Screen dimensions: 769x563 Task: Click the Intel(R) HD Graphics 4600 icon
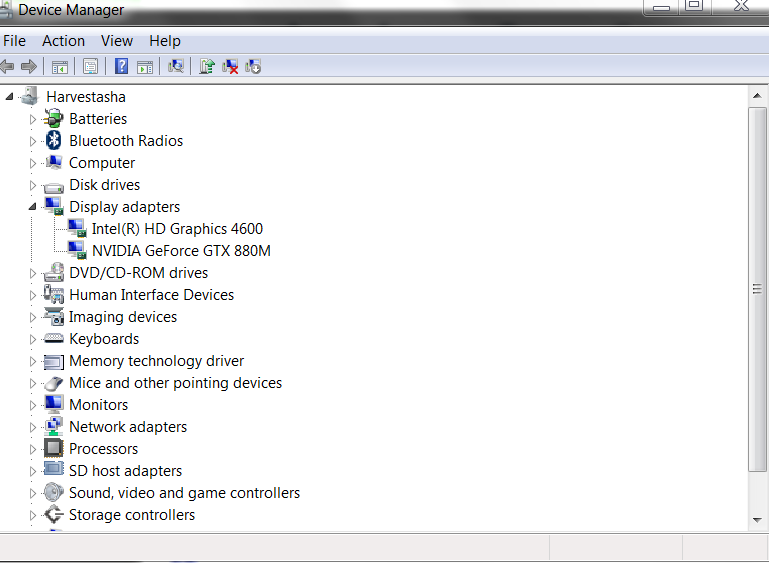pos(77,228)
